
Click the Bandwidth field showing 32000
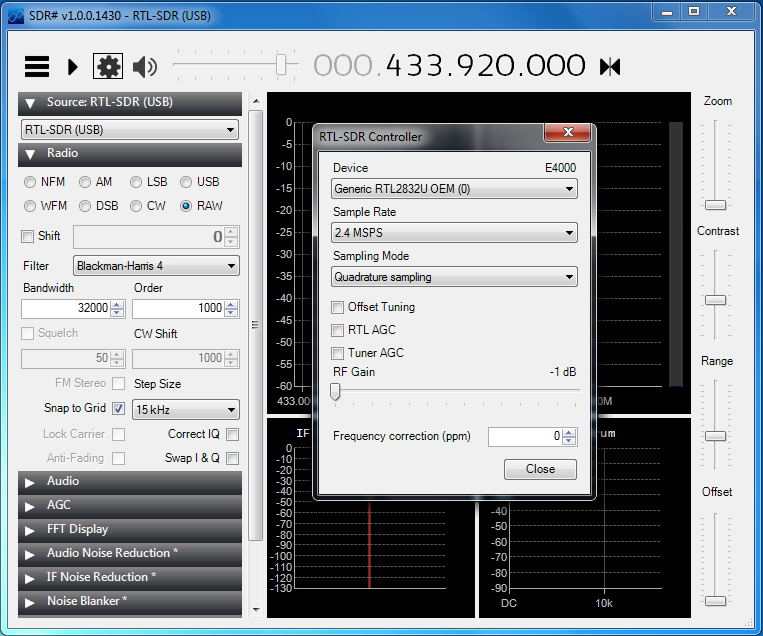click(x=66, y=309)
